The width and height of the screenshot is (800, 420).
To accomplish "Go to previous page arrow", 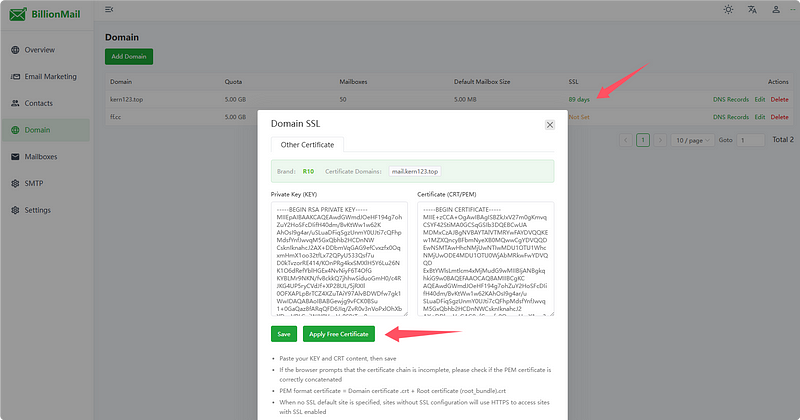I will (626, 140).
